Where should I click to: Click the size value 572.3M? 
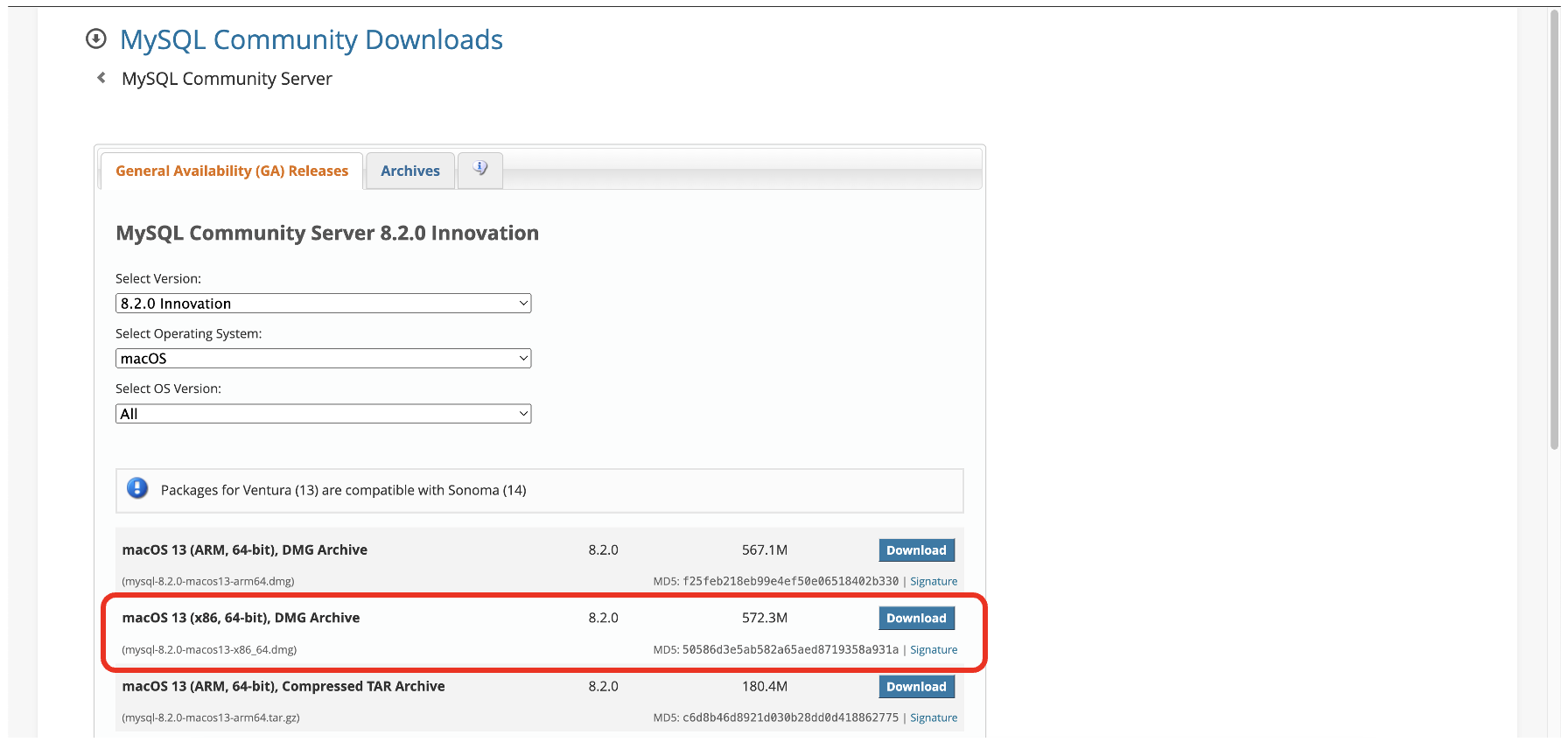pyautogui.click(x=765, y=618)
